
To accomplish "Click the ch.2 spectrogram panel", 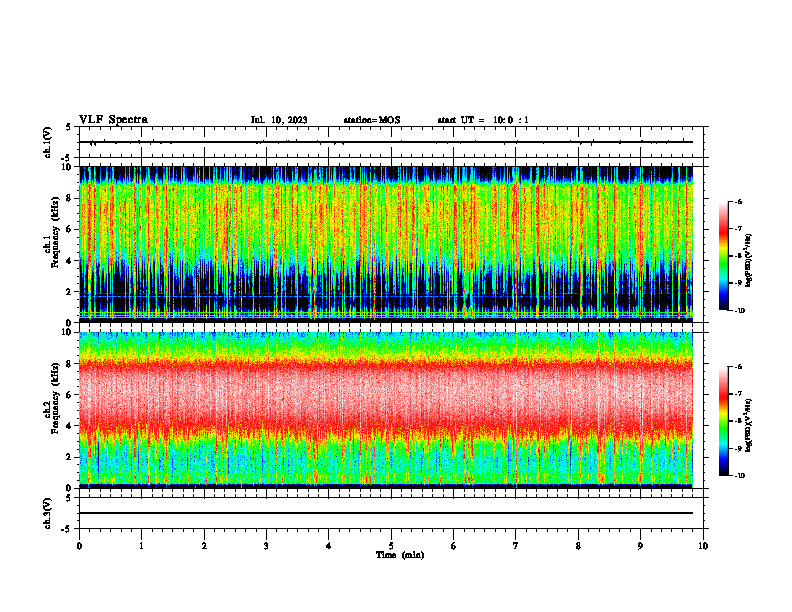I will click(386, 410).
